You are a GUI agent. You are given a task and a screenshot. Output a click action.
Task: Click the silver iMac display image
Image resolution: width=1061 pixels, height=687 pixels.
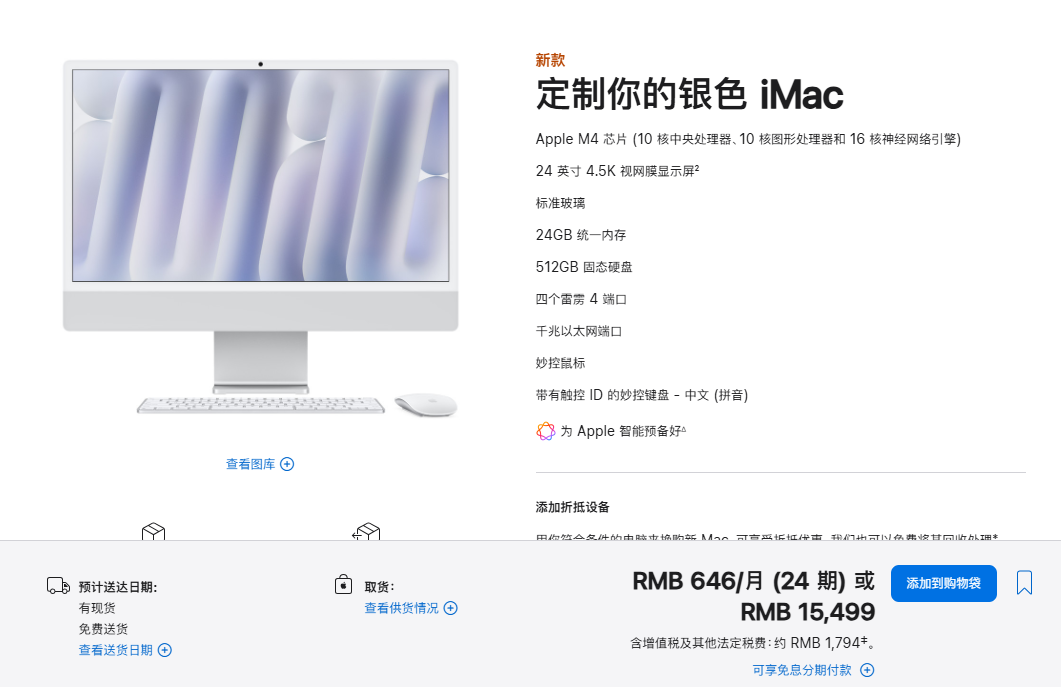coord(261,226)
